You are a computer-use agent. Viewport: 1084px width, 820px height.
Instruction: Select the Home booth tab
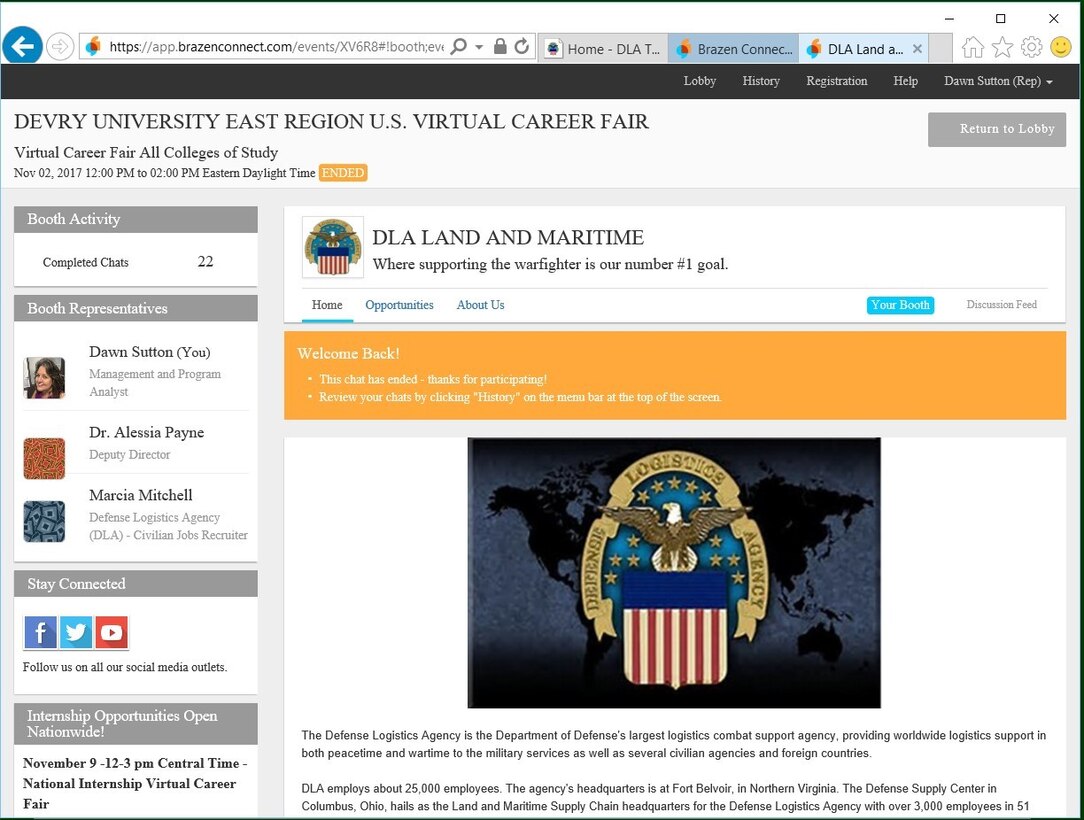[327, 305]
